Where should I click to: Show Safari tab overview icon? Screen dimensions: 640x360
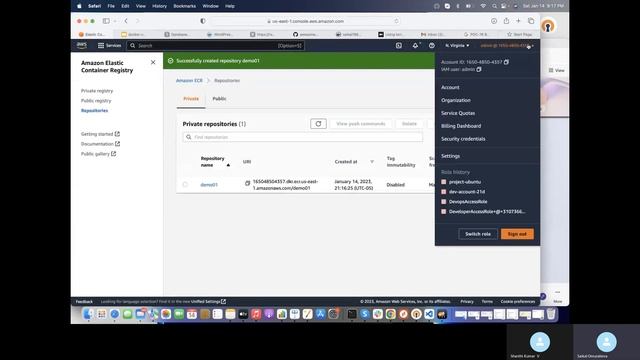pos(531,21)
